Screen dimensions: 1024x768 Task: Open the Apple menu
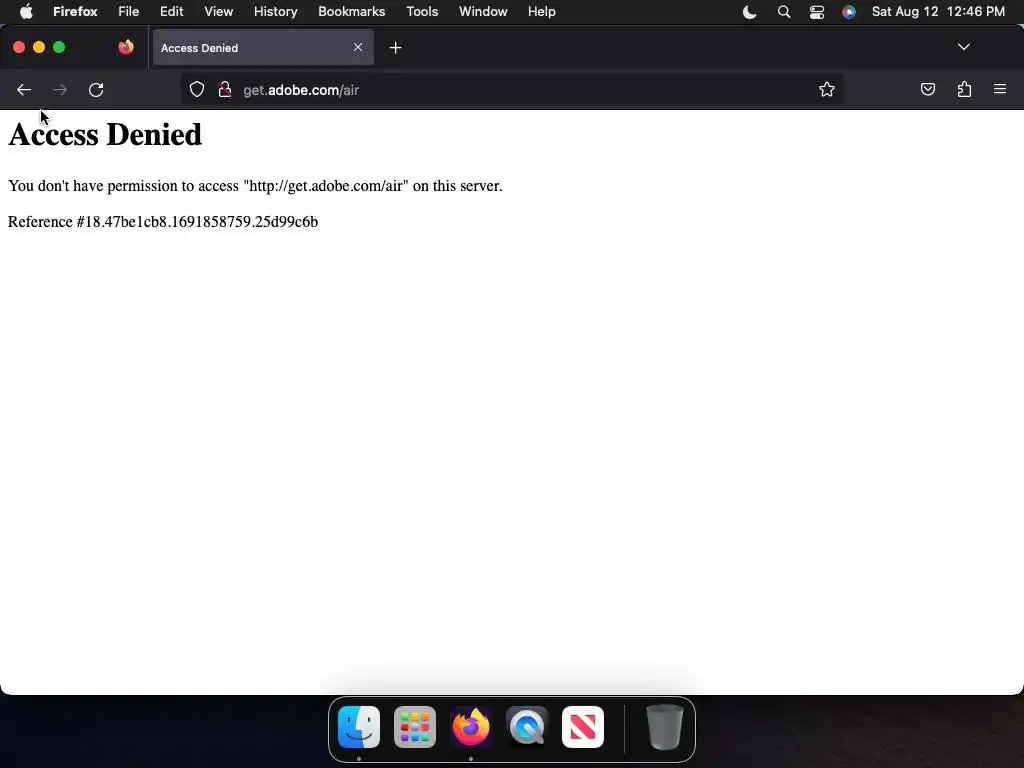coord(26,11)
